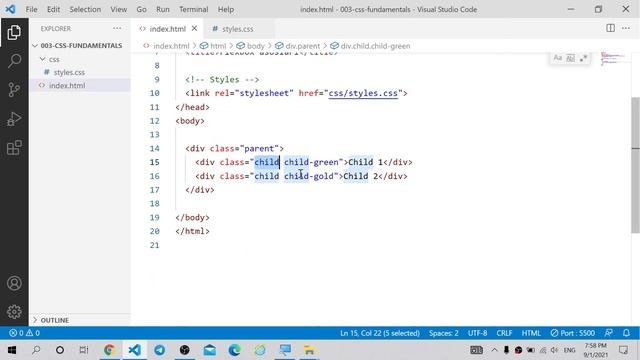Change line endings via CRLF

coord(504,333)
